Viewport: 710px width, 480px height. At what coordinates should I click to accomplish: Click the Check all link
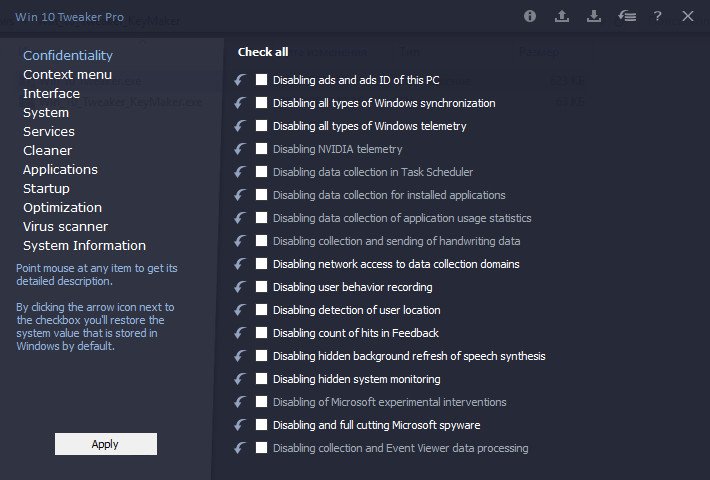263,52
